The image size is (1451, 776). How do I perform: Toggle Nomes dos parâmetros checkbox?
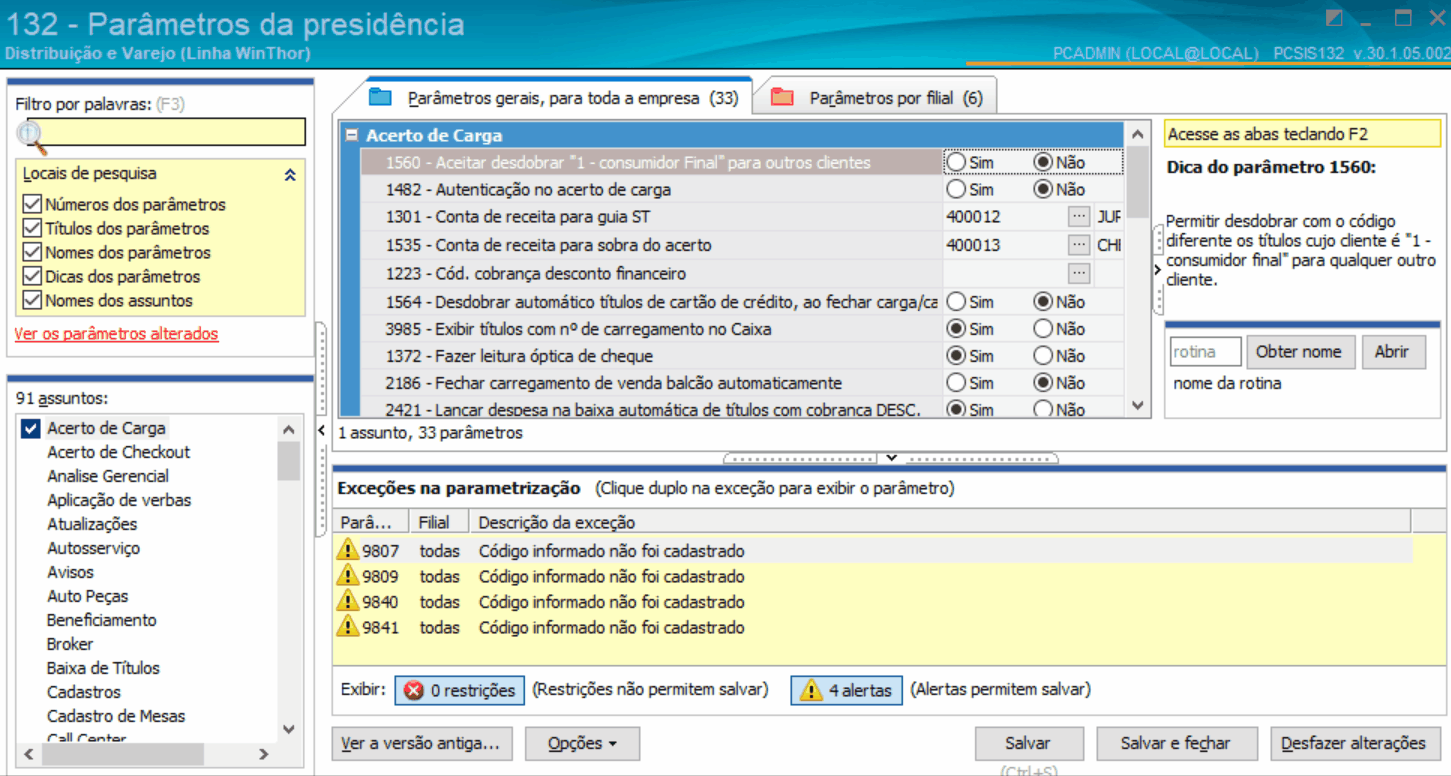[32, 252]
